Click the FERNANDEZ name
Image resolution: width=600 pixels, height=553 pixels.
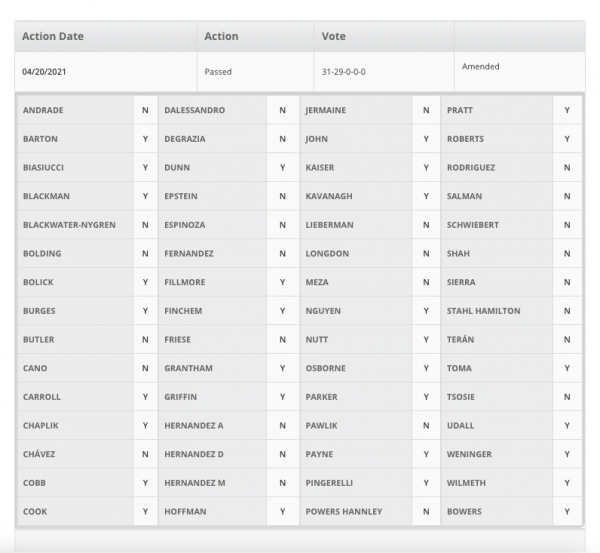(x=189, y=254)
